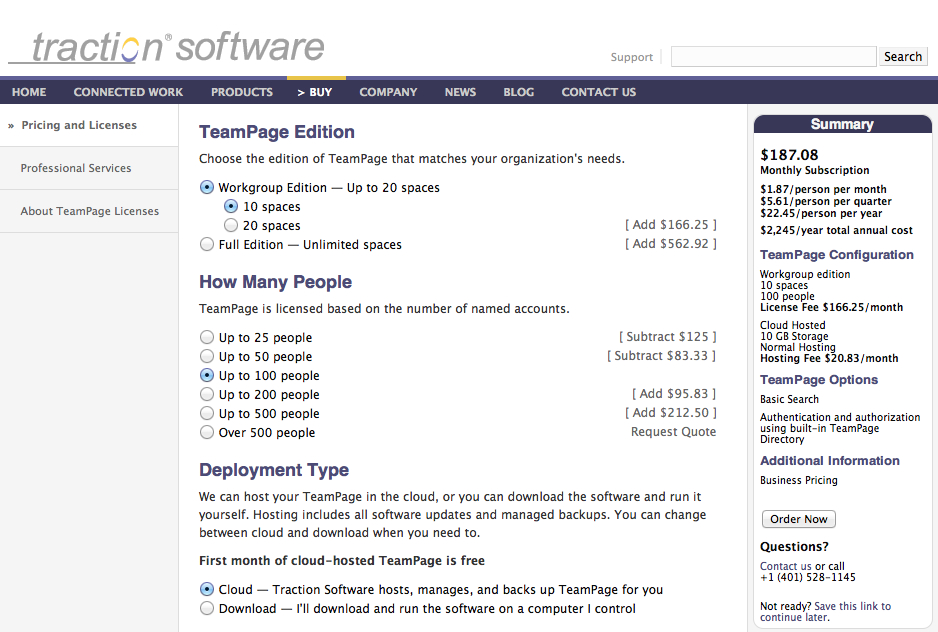
Task: Open the Support link
Action: 631,58
